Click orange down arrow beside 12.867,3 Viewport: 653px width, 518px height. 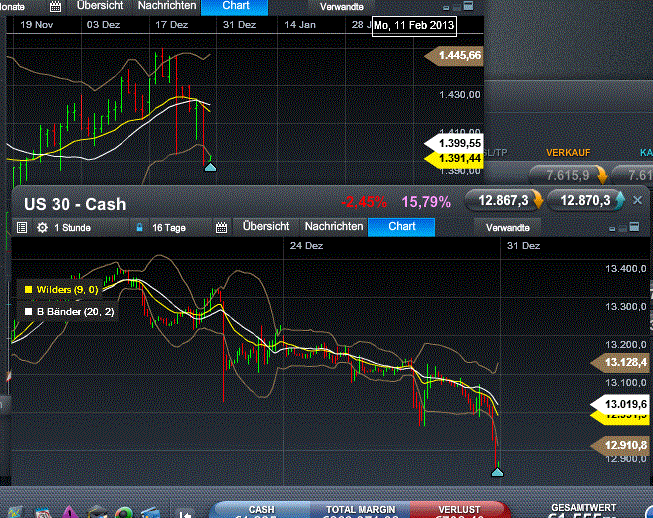click(538, 200)
